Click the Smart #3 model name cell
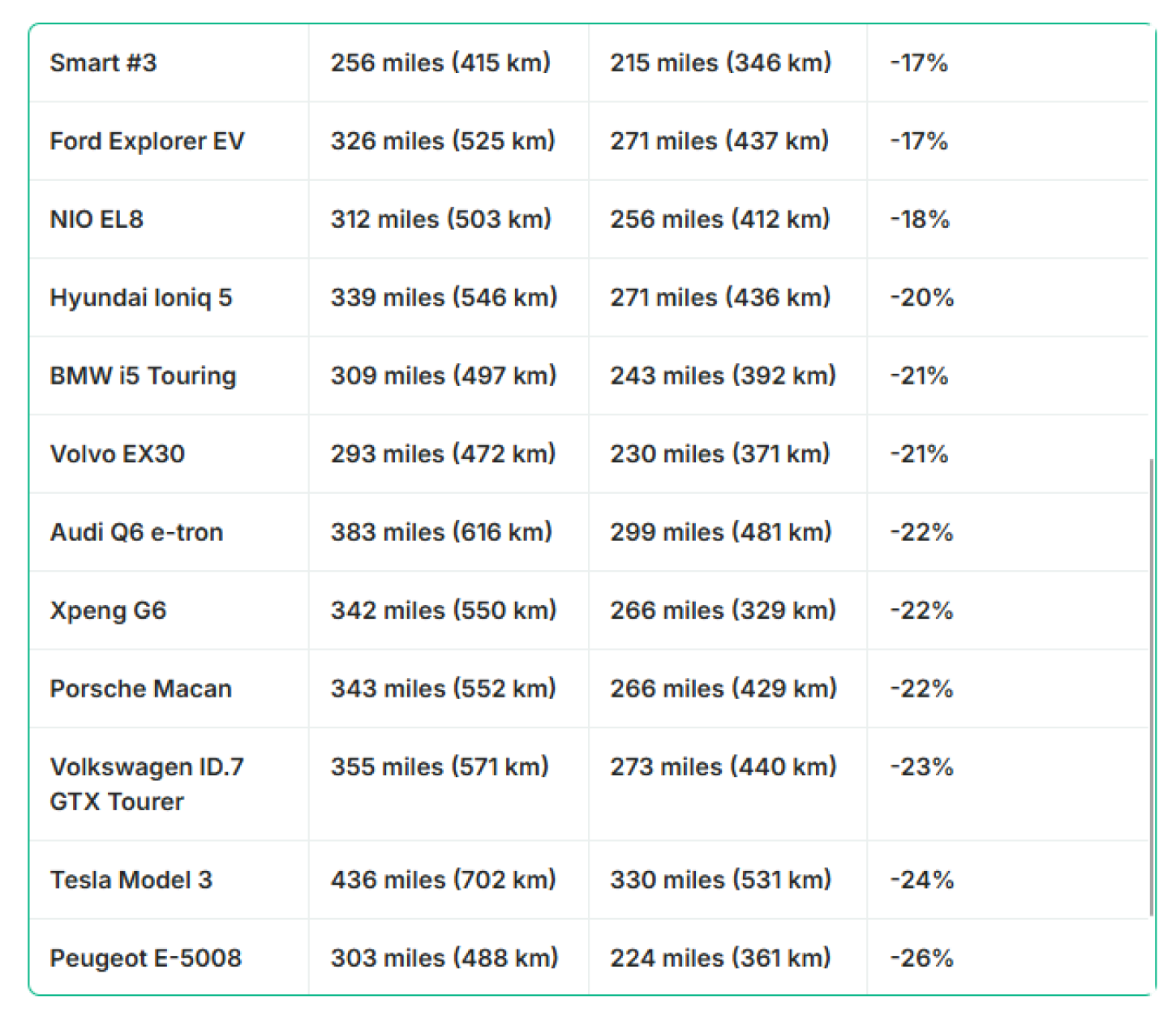The image size is (1176, 1017). point(103,63)
